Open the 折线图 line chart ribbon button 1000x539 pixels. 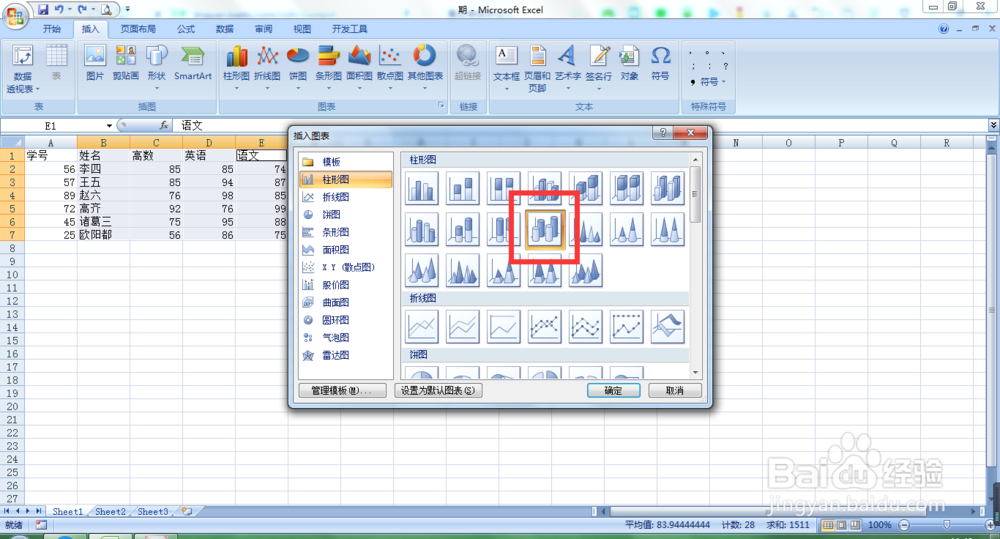pos(267,67)
